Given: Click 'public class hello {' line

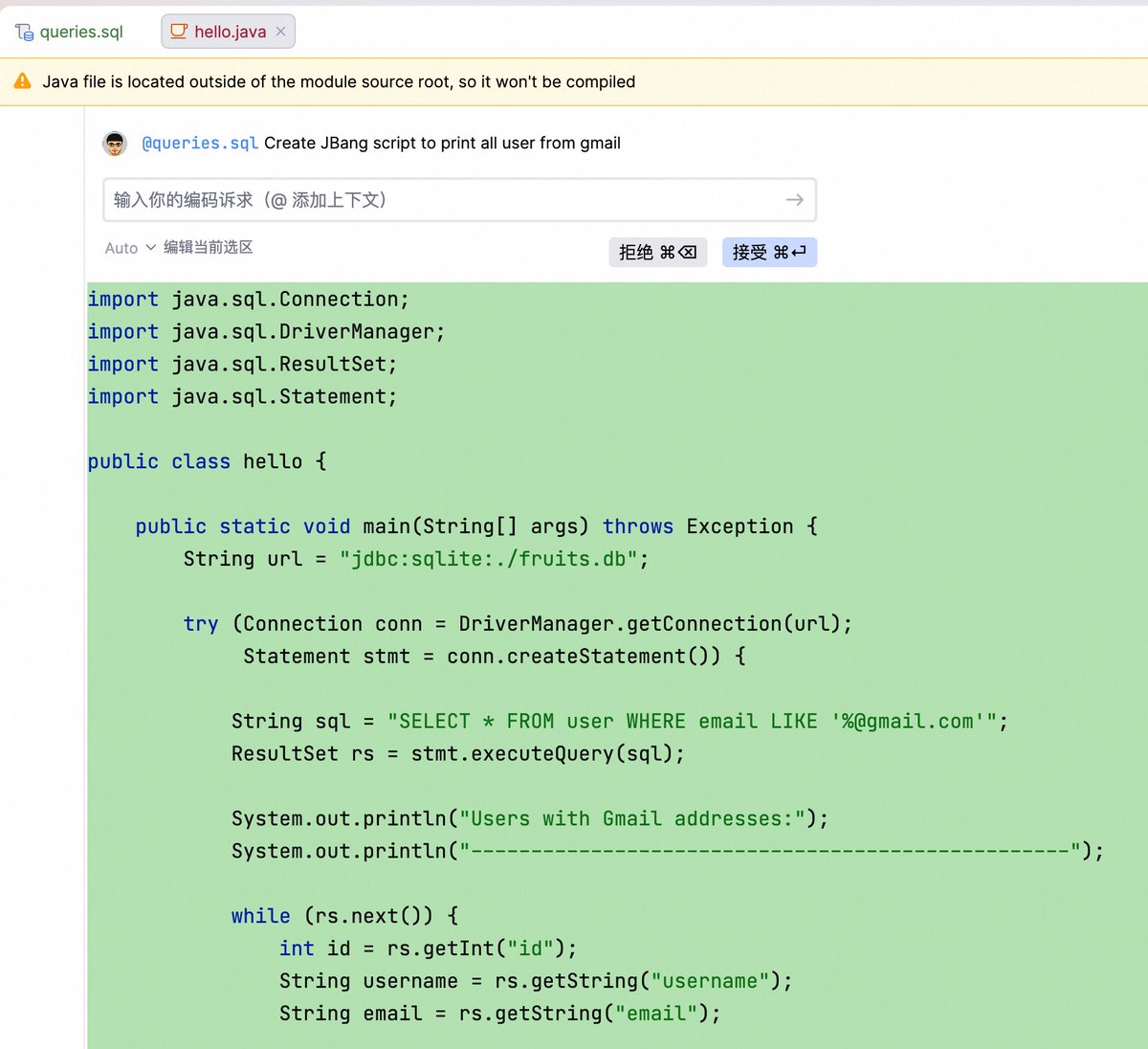Looking at the screenshot, I should 208,461.
